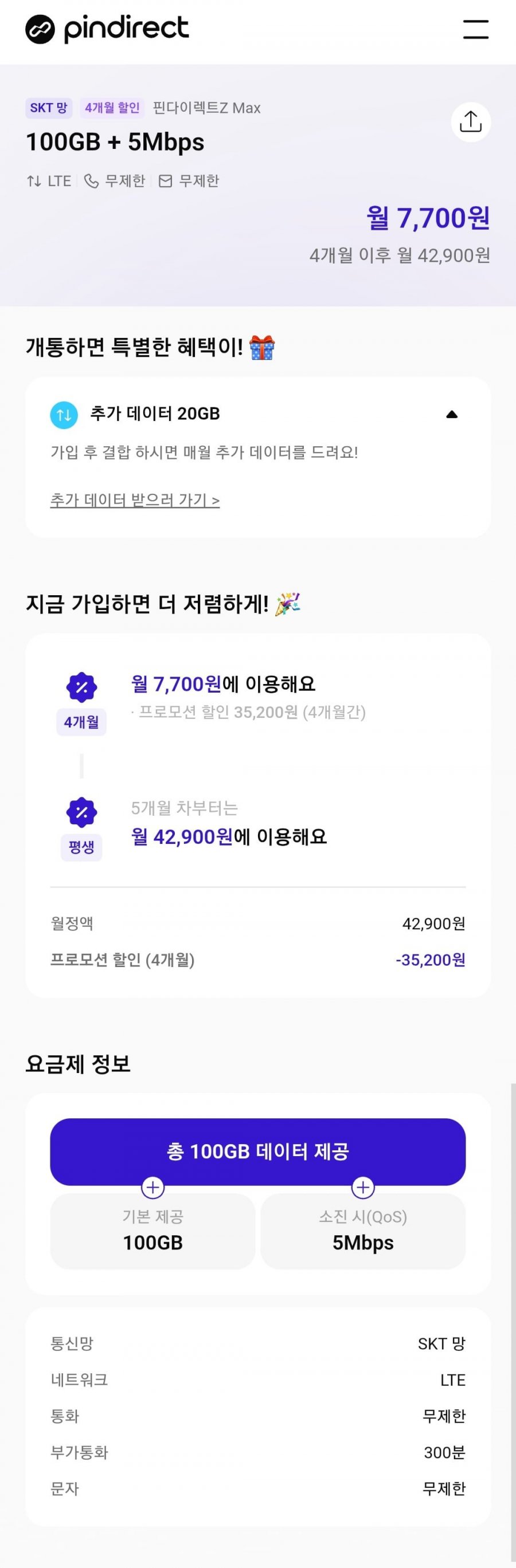Tap the 소진 시(QoS) 5Mbps card
The width and height of the screenshot is (516, 1568).
pyautogui.click(x=363, y=1231)
